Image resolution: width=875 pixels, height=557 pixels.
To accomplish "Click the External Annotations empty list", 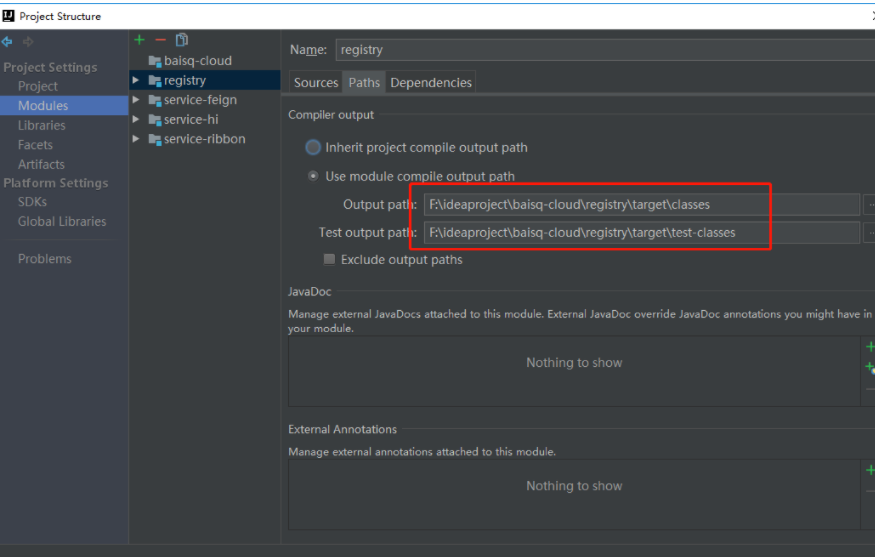I will pos(574,494).
